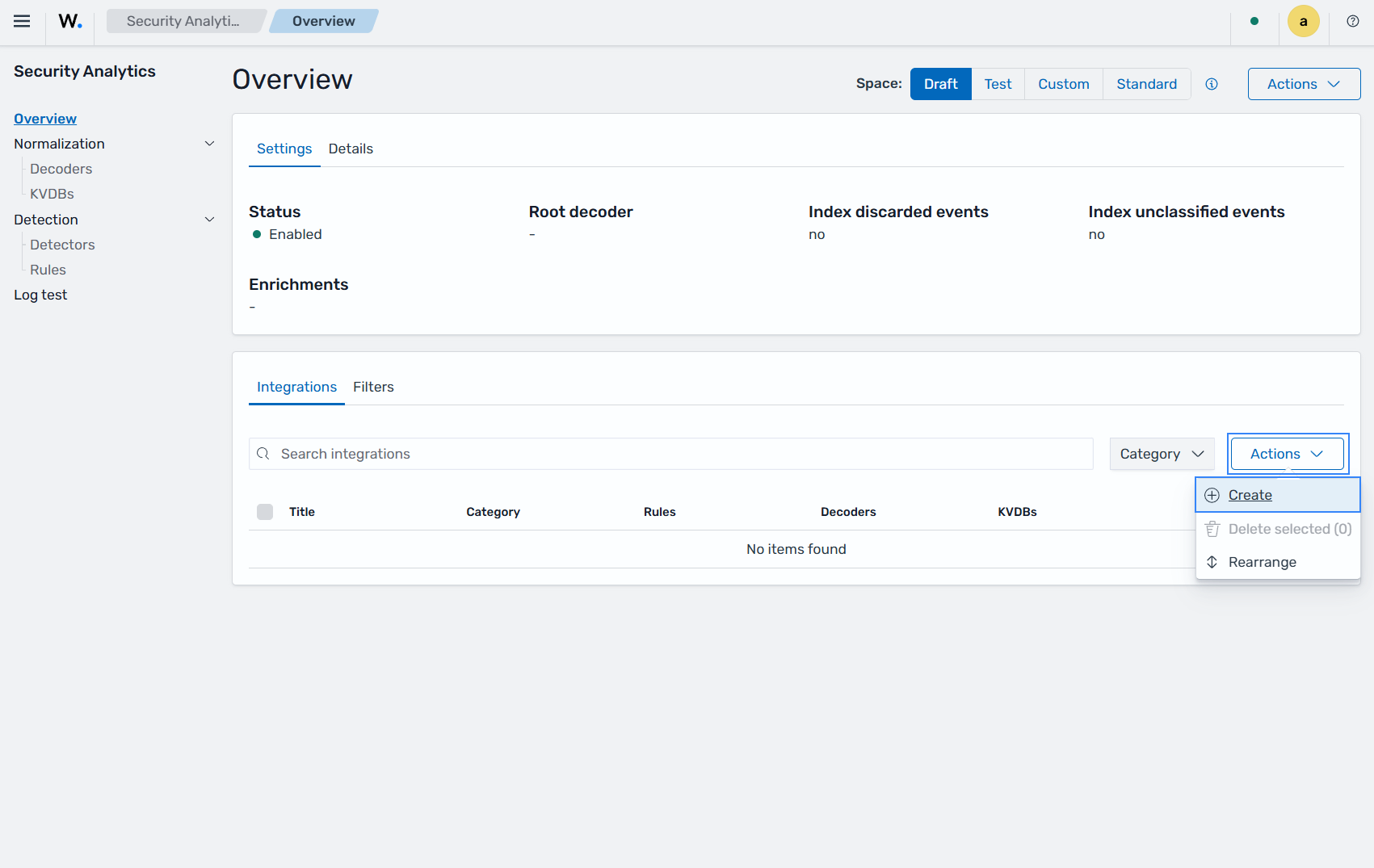The height and width of the screenshot is (868, 1374).
Task: Click the 'Enrichments' label
Action: tap(298, 284)
